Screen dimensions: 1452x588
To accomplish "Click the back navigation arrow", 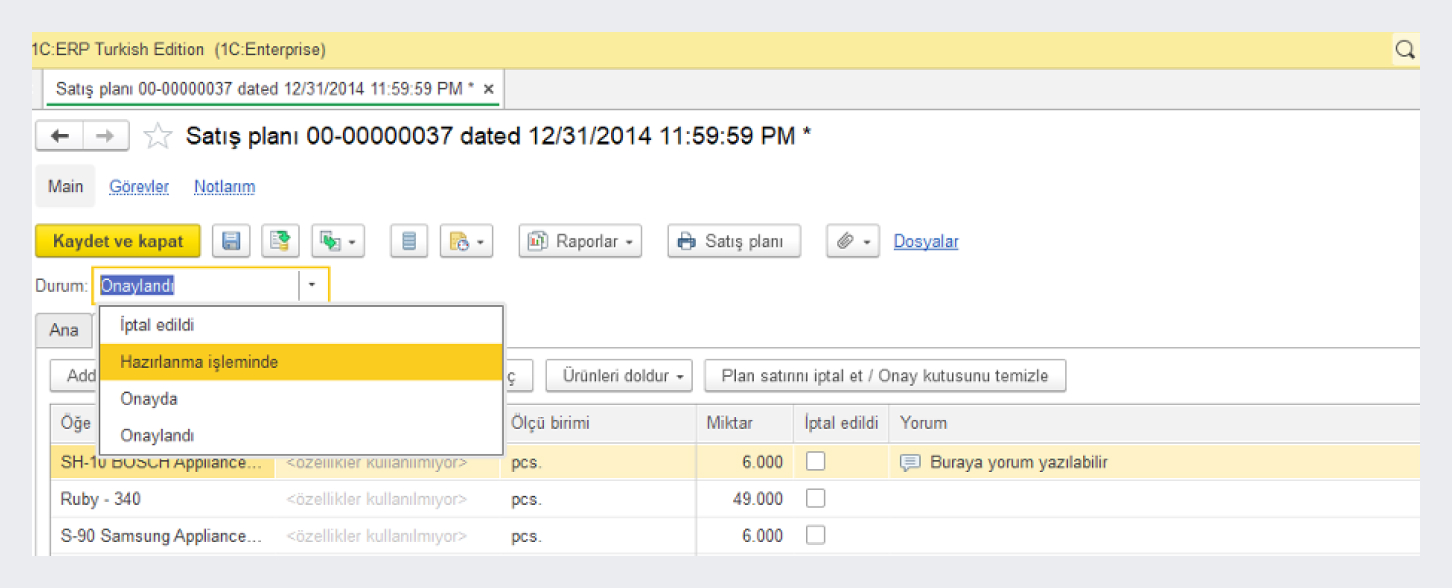I will pos(60,136).
